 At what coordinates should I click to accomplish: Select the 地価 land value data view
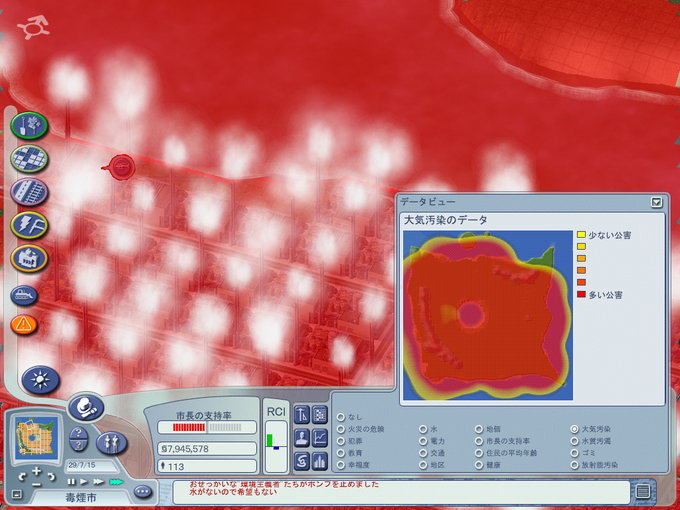(479, 429)
